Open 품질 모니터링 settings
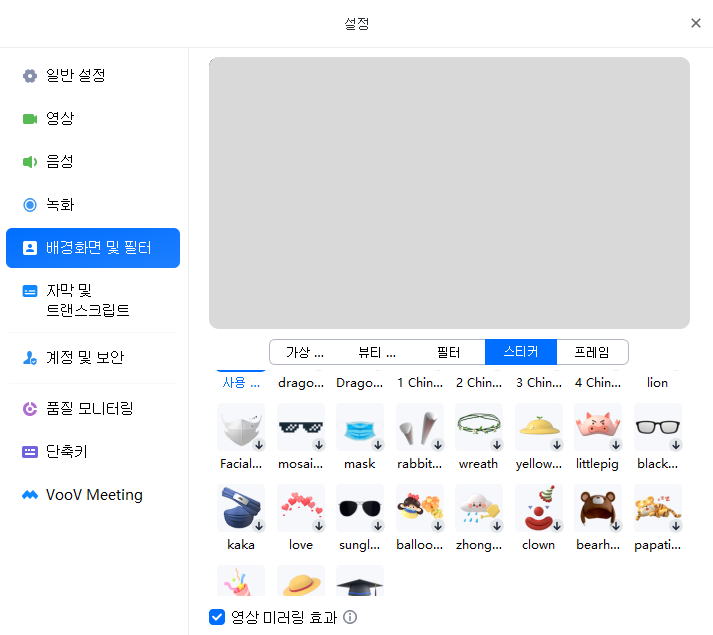 (x=89, y=408)
